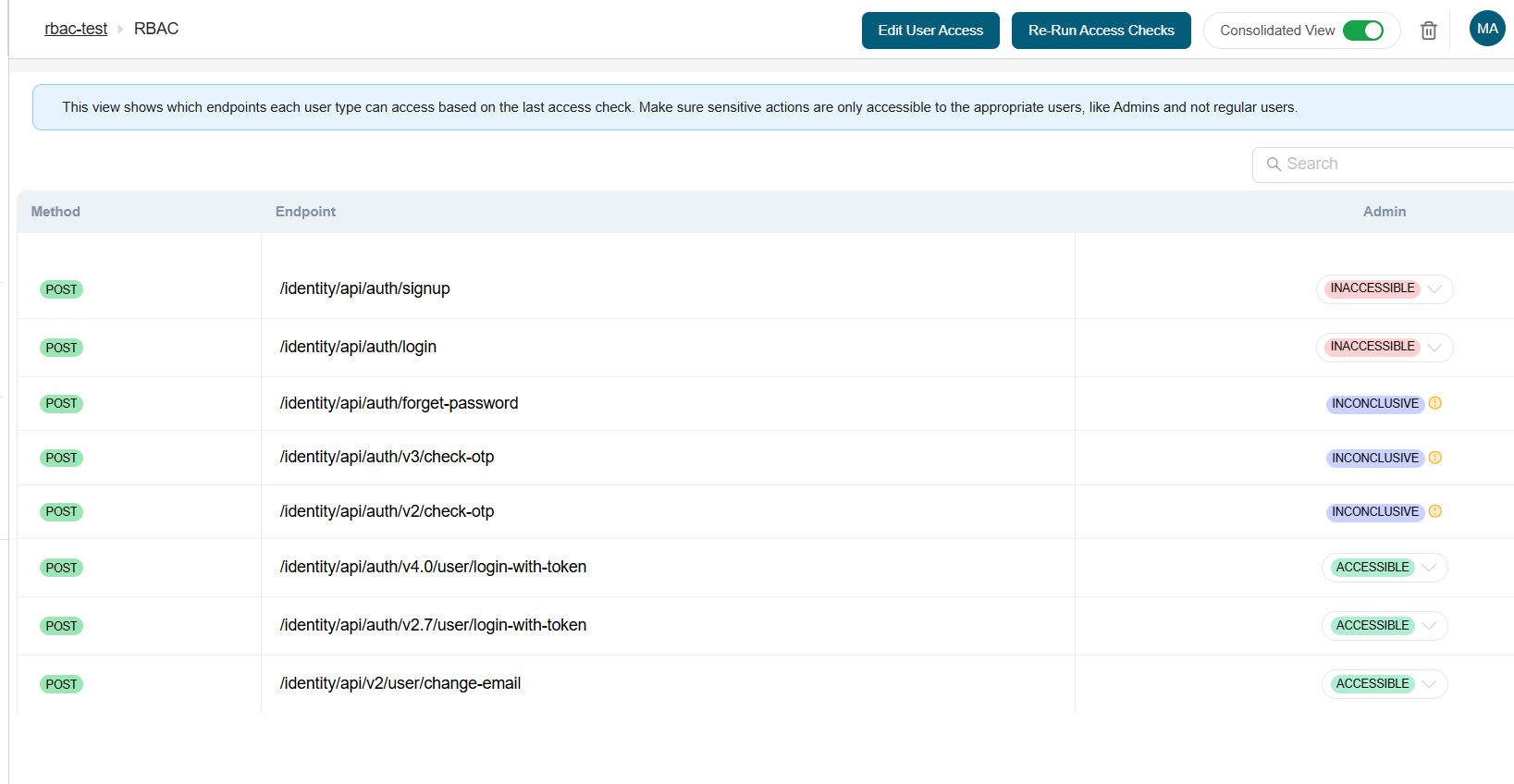Expand ACCESSIBLE dropdown for v2.7 login-with-token
Screen dimensions: 1514x784
(1429, 626)
